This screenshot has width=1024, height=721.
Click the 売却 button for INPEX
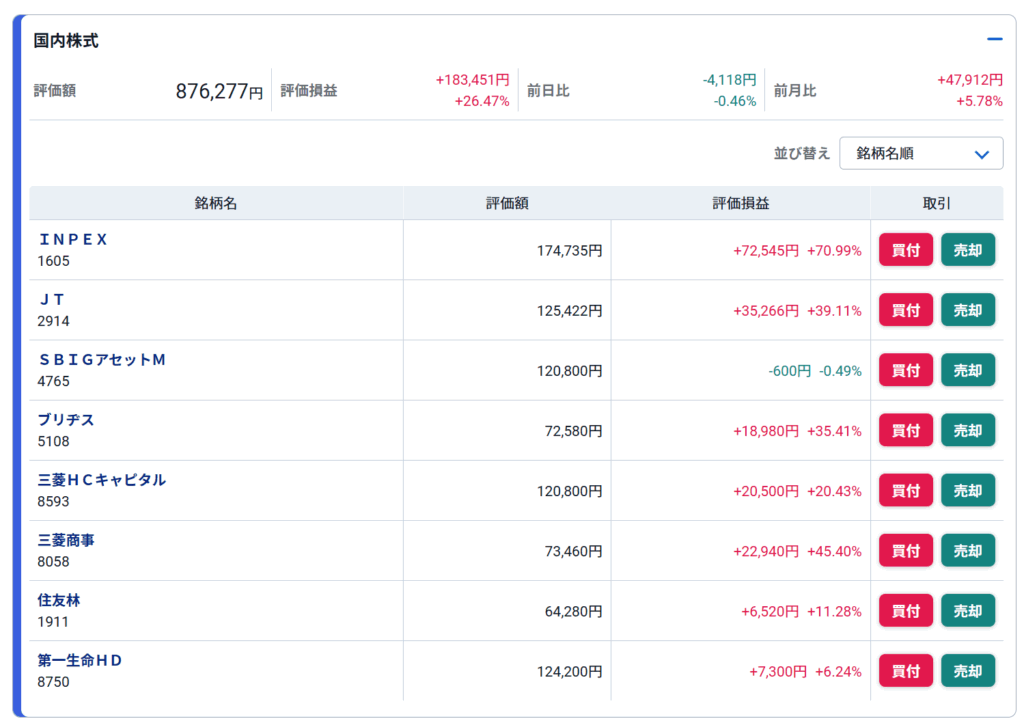tap(967, 250)
